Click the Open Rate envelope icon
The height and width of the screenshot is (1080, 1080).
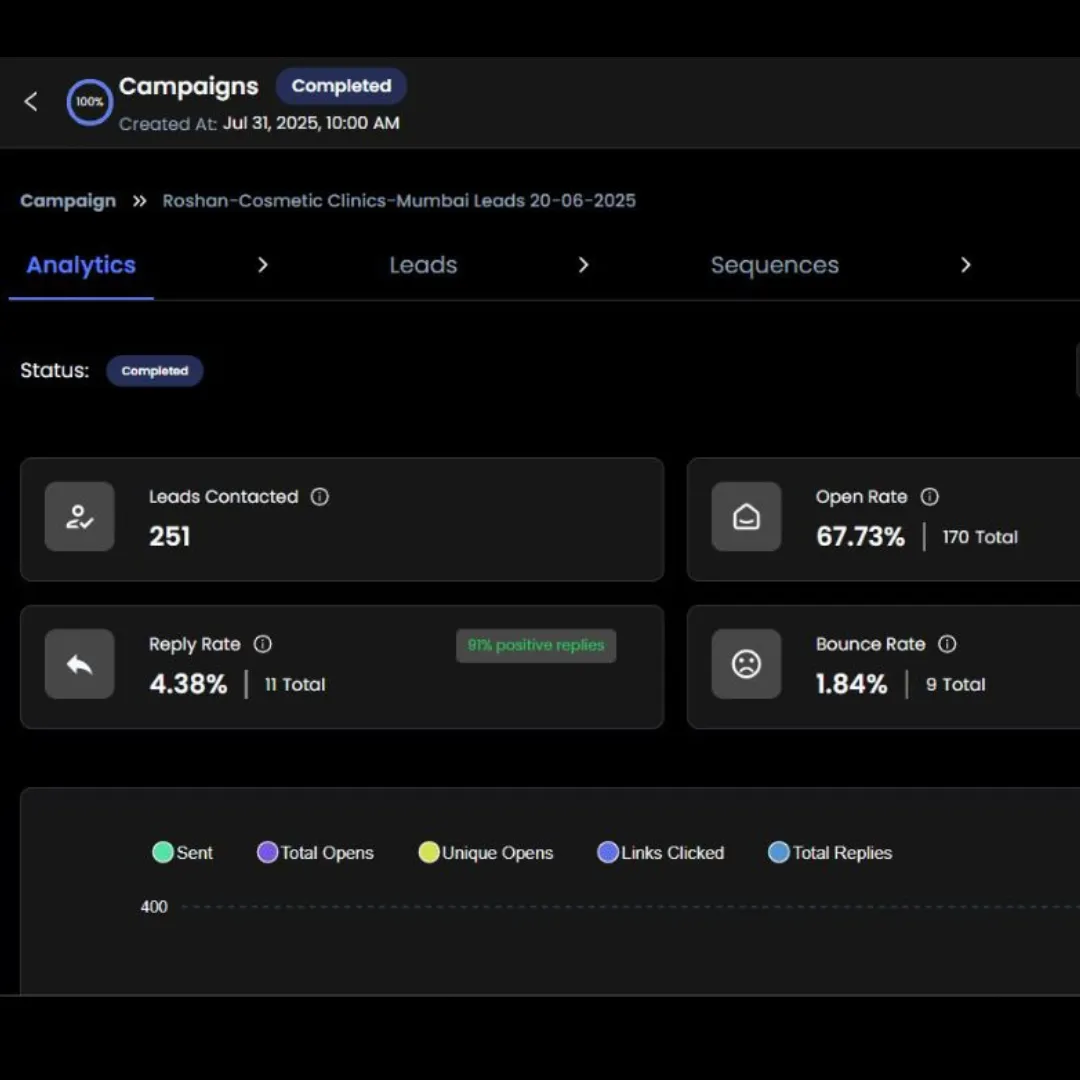(x=747, y=517)
